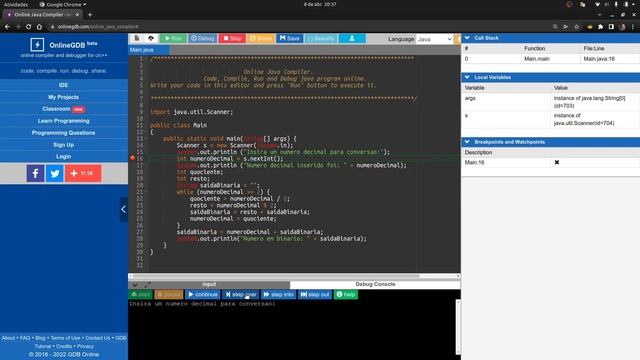Click the console vertical scrollbar

point(458,327)
